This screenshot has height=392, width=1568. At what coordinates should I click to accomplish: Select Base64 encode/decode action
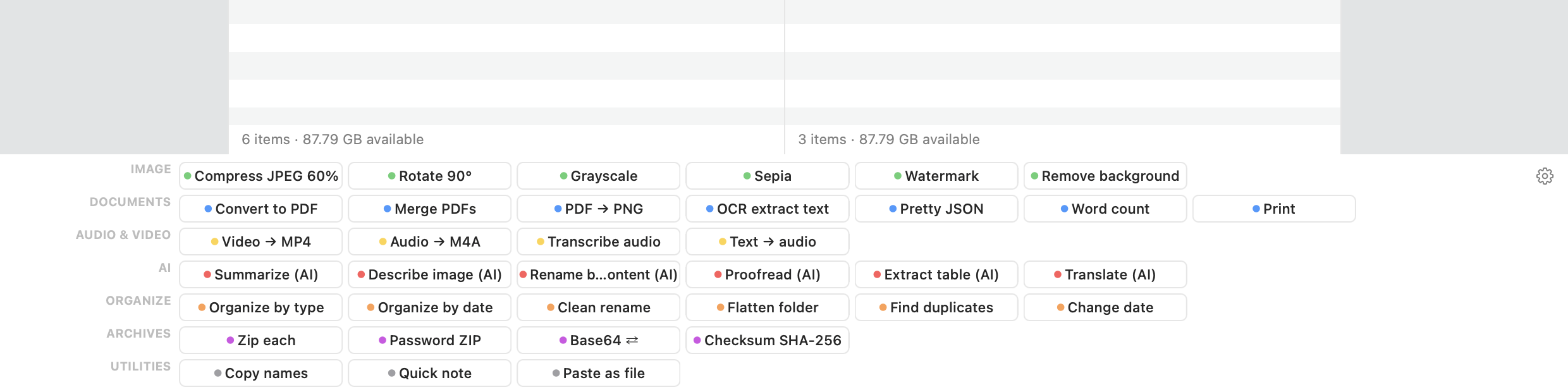[x=598, y=340]
